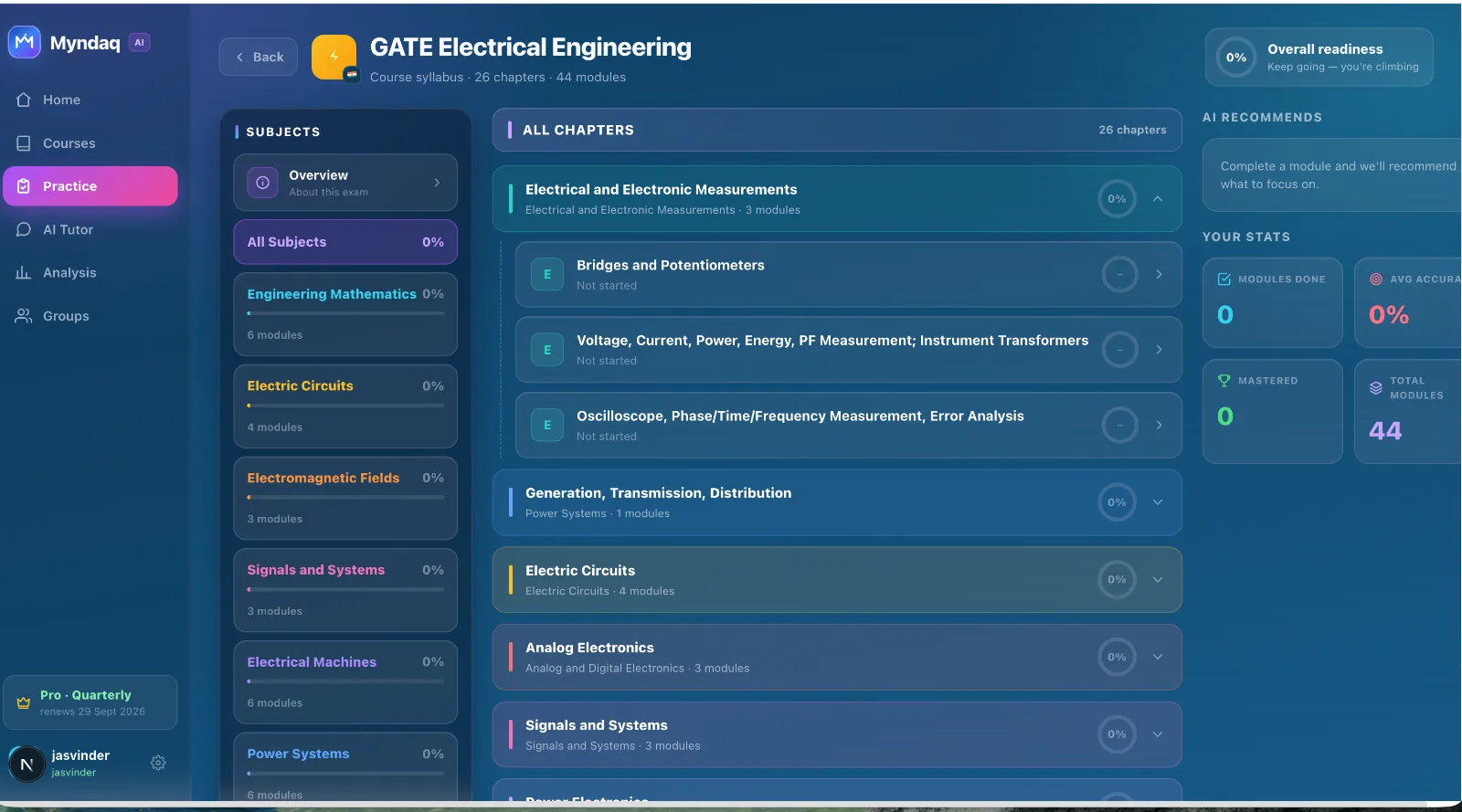Viewport: 1462px width, 812px height.
Task: Expand Generation, Transmission, Distribution chapter
Action: 1158,502
